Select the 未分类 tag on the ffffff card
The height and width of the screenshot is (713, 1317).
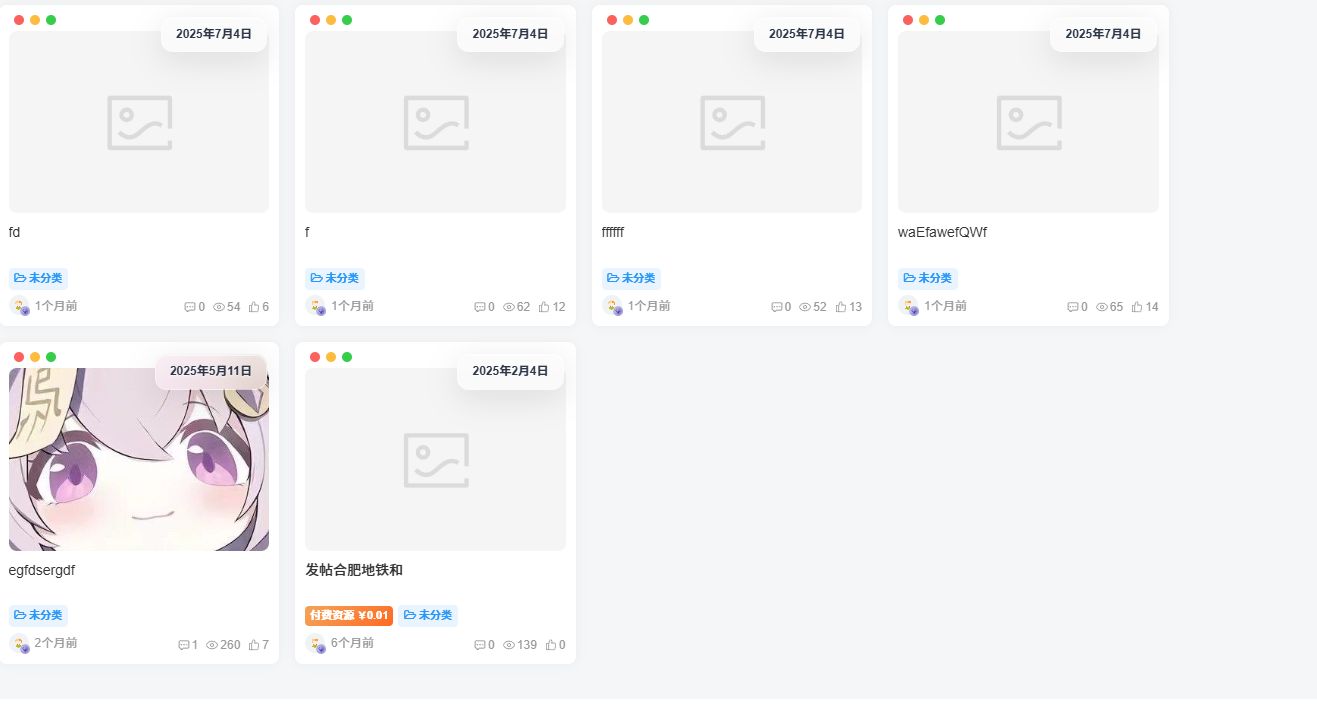(631, 278)
